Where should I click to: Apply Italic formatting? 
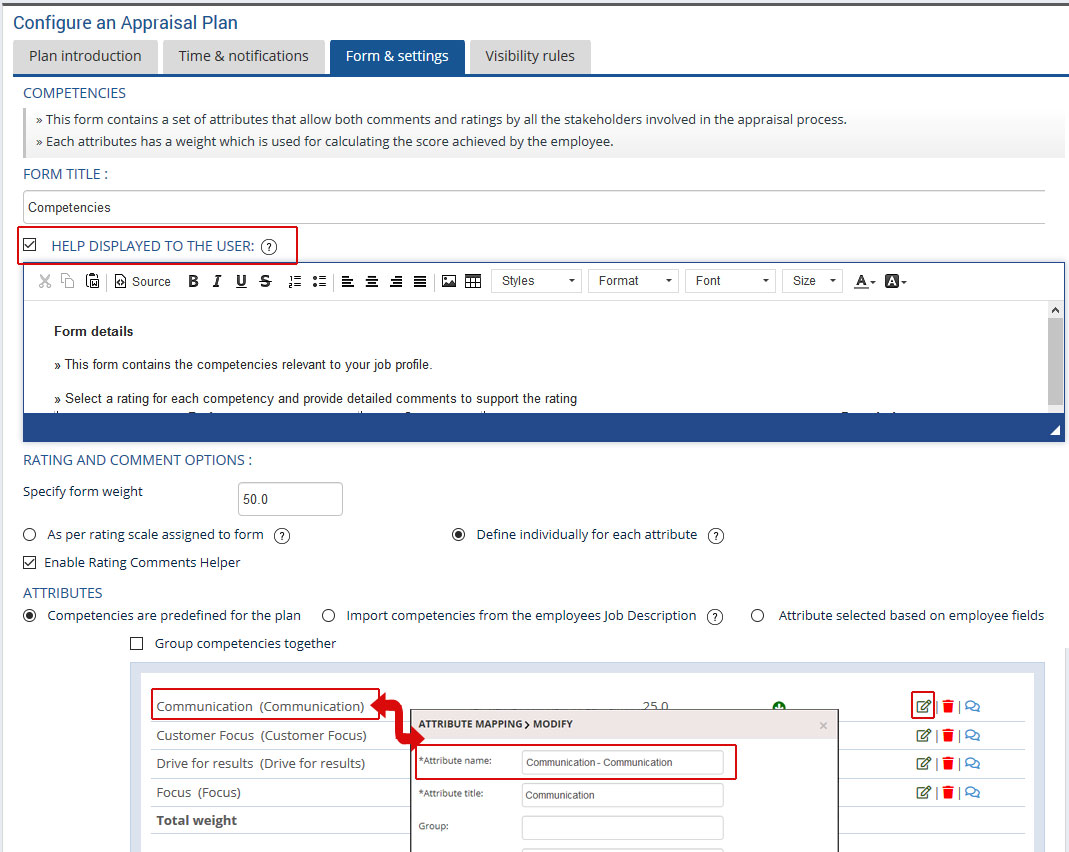click(x=217, y=281)
